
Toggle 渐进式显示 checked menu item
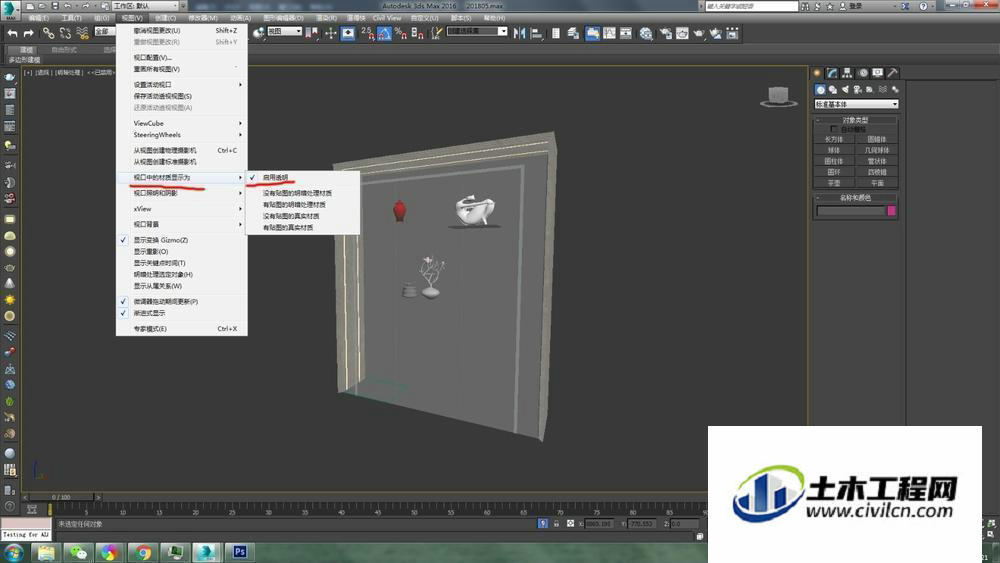[182, 313]
